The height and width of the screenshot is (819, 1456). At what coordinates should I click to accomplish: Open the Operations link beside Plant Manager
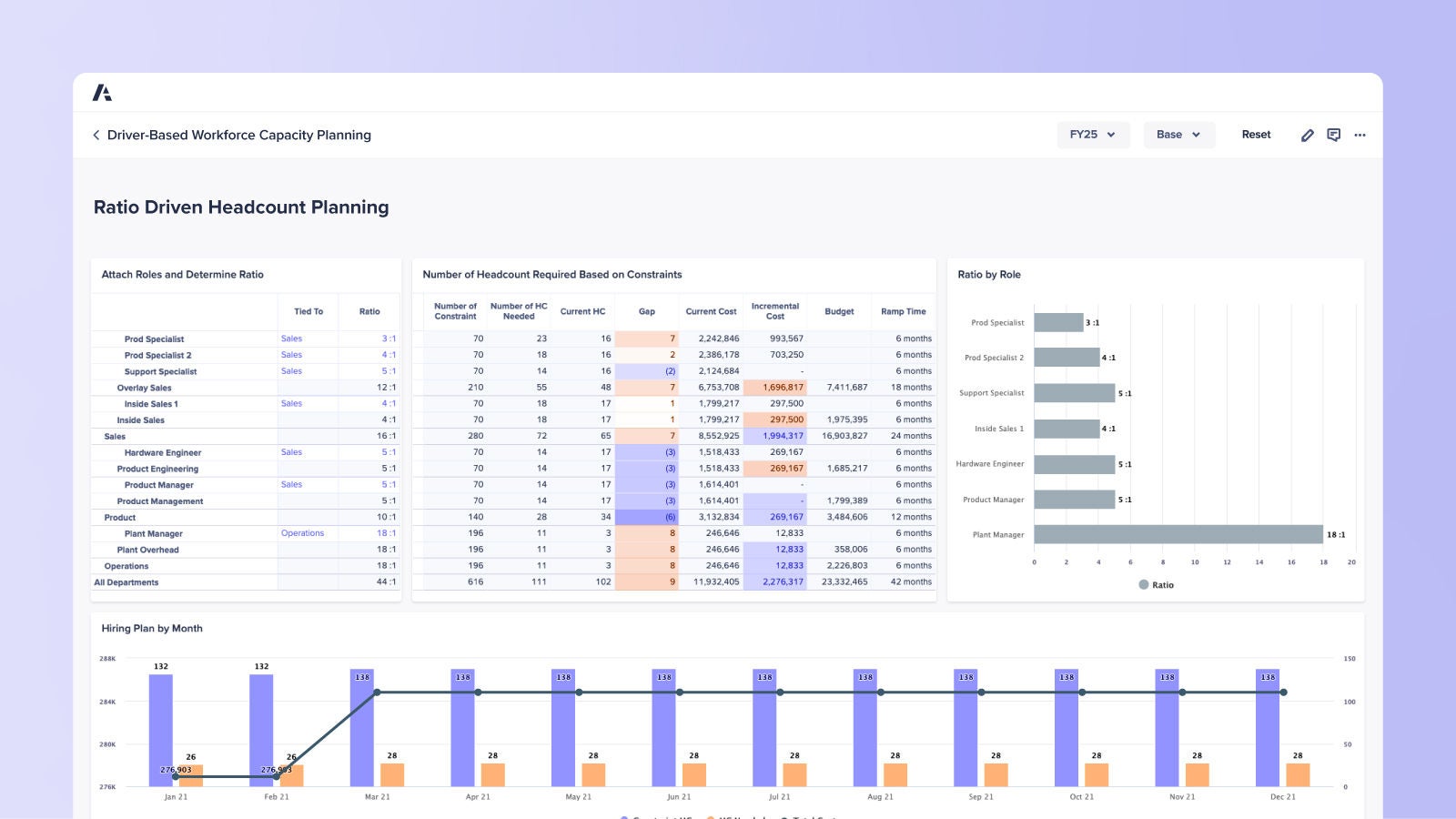(304, 533)
